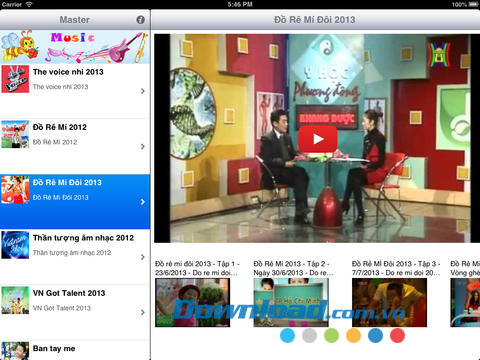The height and width of the screenshot is (360, 480).
Task: Open The voice nhi 2013 thumbnail icon
Action: coord(15,79)
